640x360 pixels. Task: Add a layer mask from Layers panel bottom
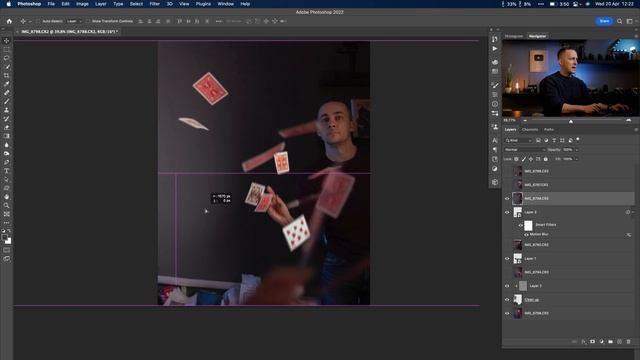click(x=593, y=342)
